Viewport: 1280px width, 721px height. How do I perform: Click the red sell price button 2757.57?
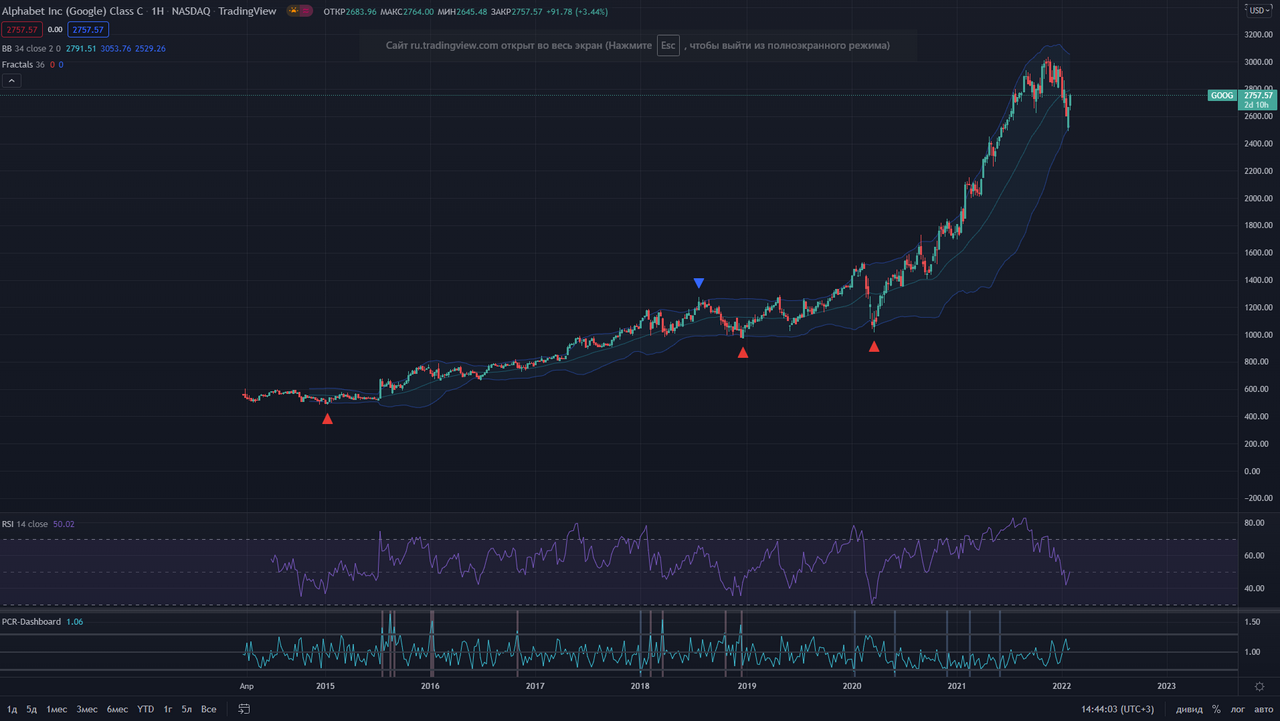pyautogui.click(x=21, y=30)
